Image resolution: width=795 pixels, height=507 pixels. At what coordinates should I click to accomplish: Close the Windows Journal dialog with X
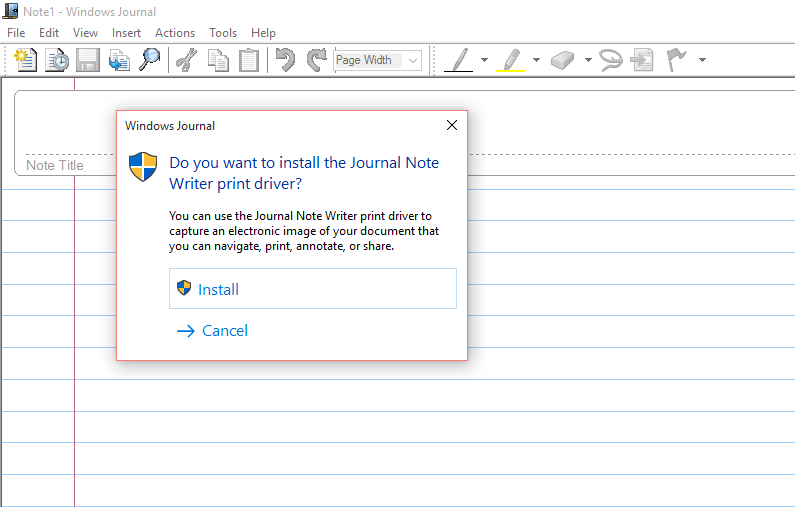[452, 125]
